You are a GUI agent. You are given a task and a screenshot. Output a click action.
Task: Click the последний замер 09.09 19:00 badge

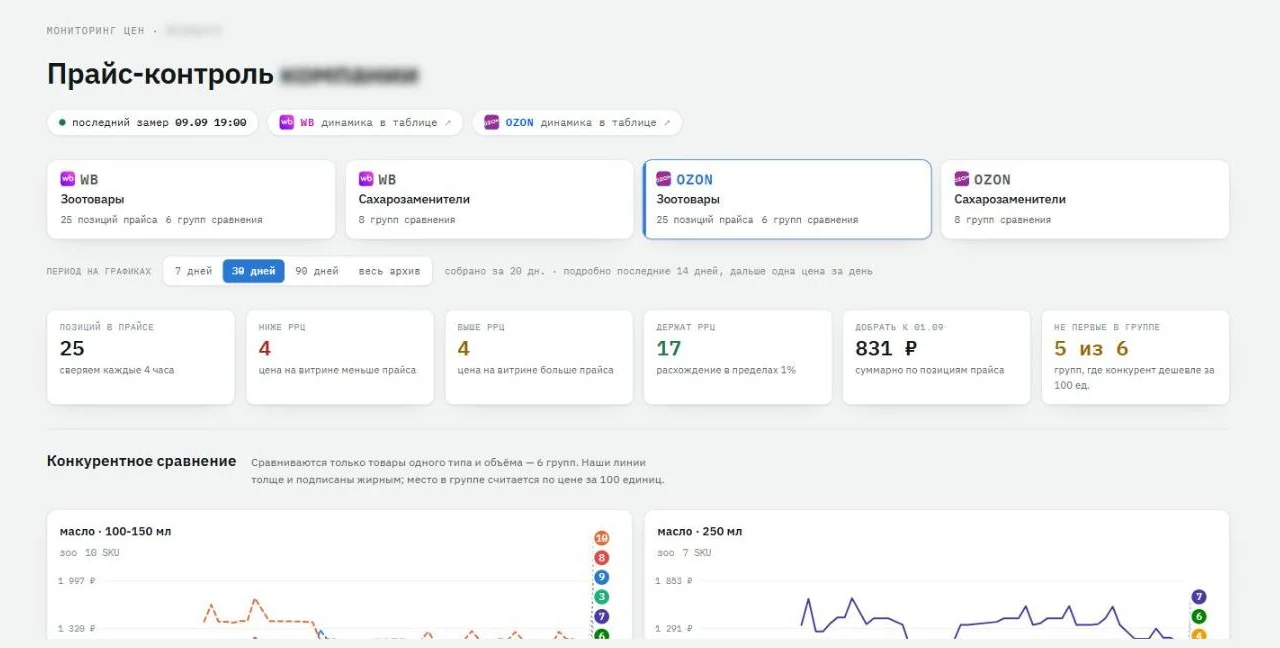(x=152, y=122)
